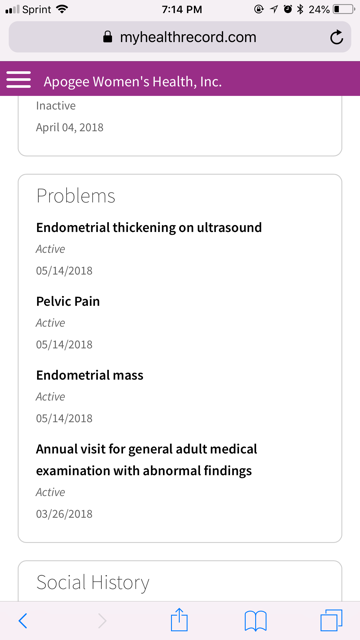Open the hamburger navigation menu

pos(18,80)
